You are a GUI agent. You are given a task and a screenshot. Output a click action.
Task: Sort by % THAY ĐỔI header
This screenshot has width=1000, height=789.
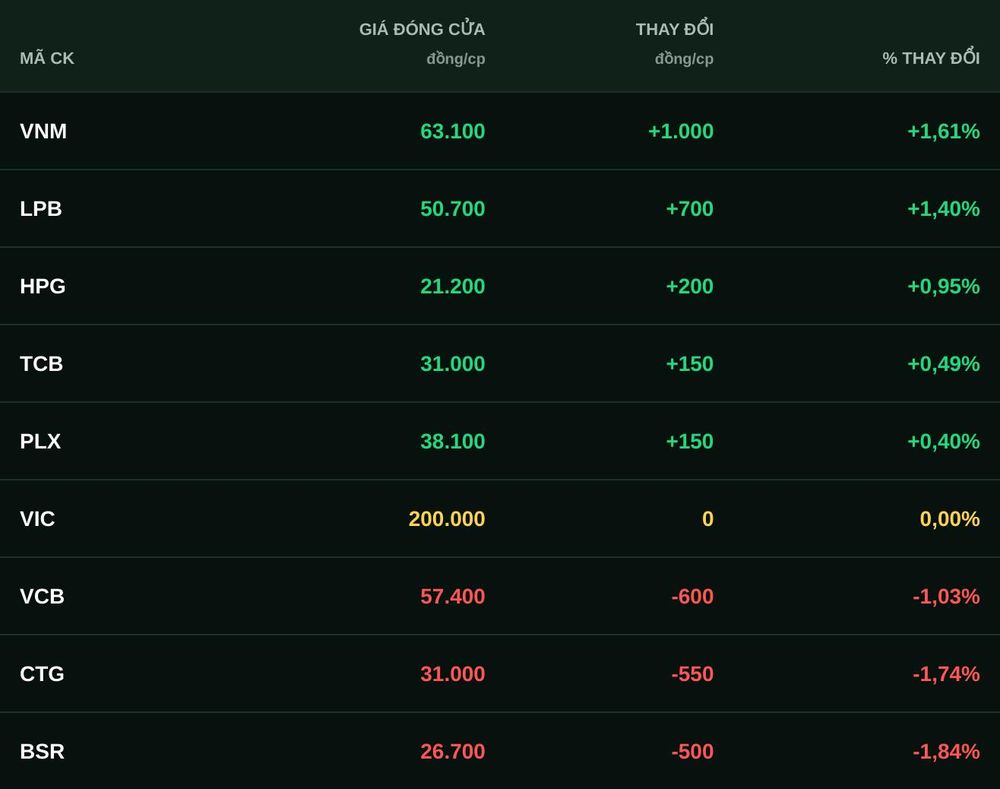[931, 58]
